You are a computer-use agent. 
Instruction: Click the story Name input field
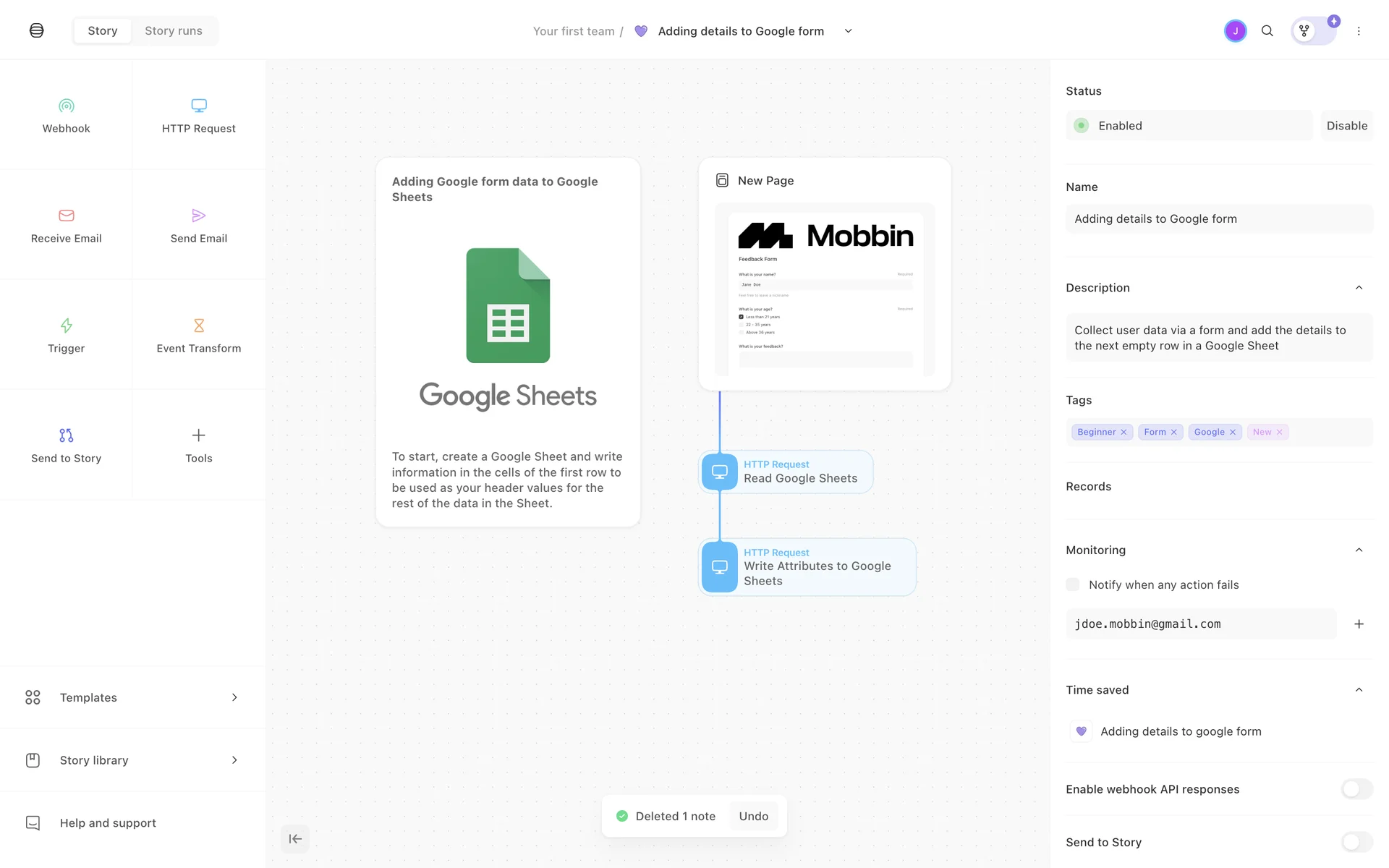click(x=1219, y=219)
